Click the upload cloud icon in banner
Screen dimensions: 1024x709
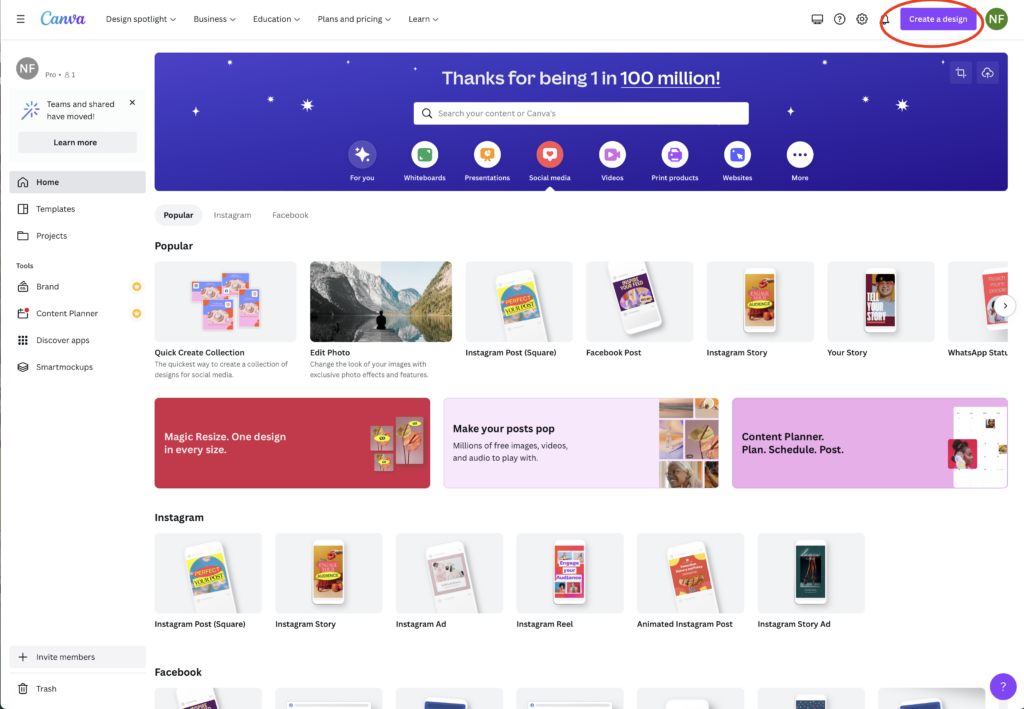click(x=987, y=72)
